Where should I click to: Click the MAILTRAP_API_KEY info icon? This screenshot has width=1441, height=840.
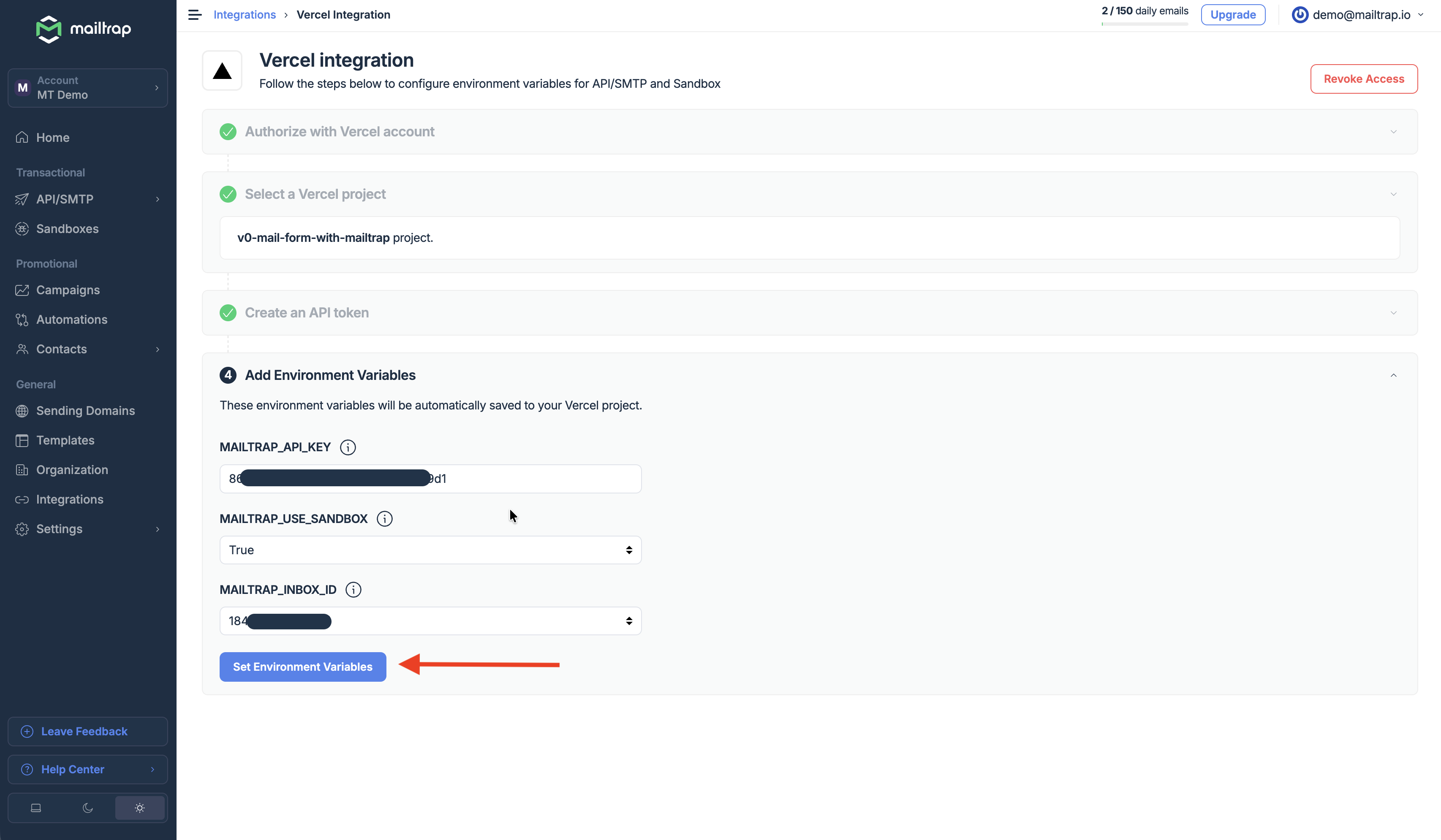pos(348,447)
